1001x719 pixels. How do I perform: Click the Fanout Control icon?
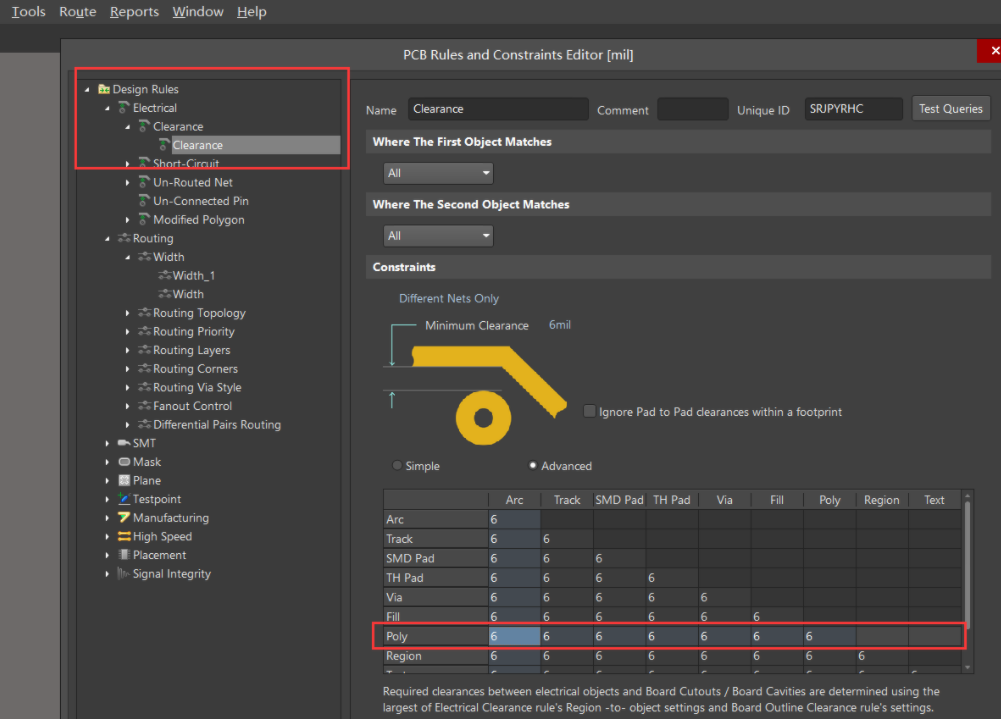[144, 405]
